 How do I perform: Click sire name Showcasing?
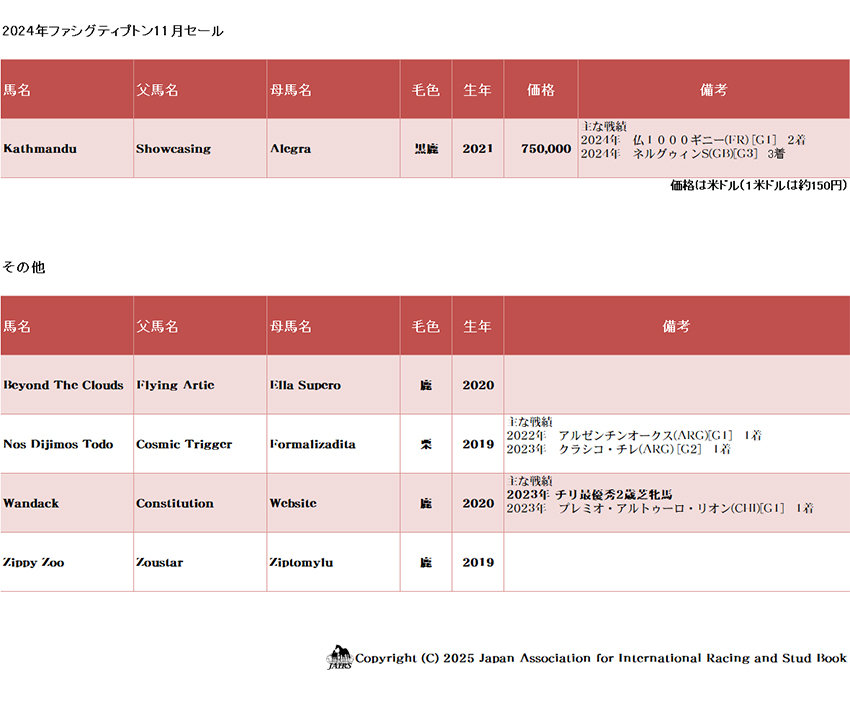[x=173, y=149]
